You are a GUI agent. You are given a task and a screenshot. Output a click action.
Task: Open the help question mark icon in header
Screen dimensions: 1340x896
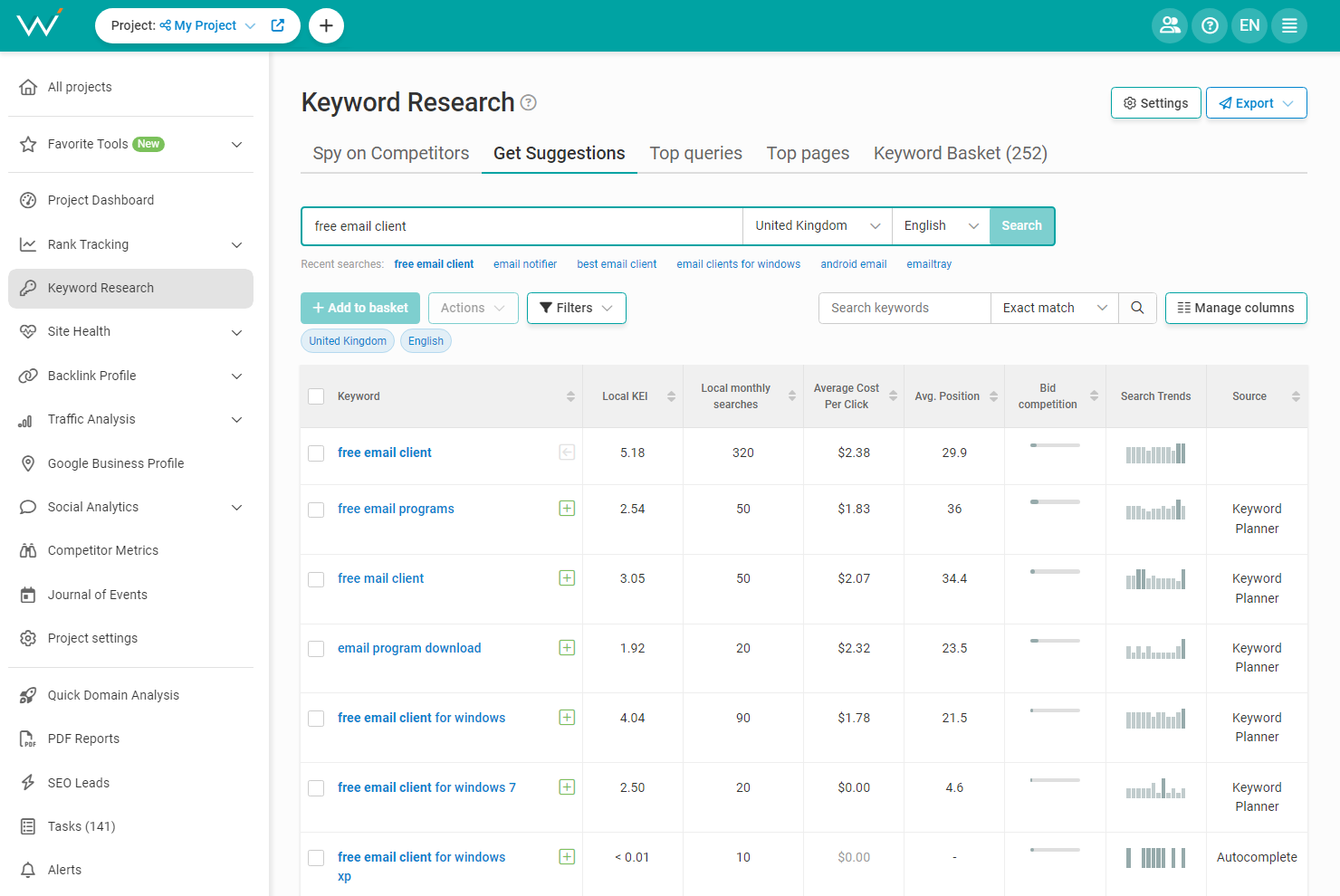coord(1210,25)
